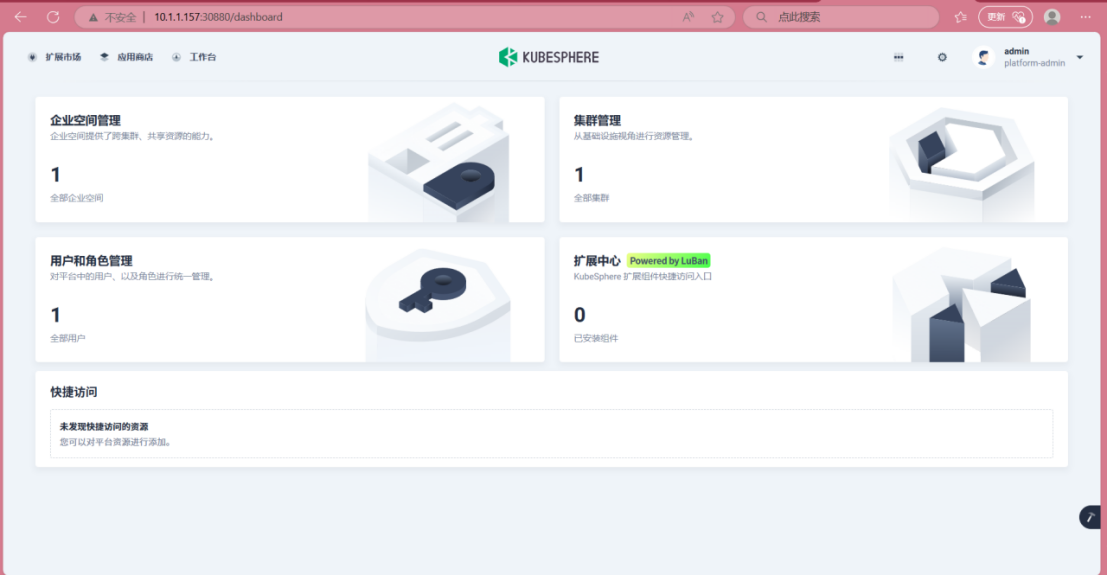Click the KubeSphere logo
The height and width of the screenshot is (576, 1107).
[x=549, y=57]
